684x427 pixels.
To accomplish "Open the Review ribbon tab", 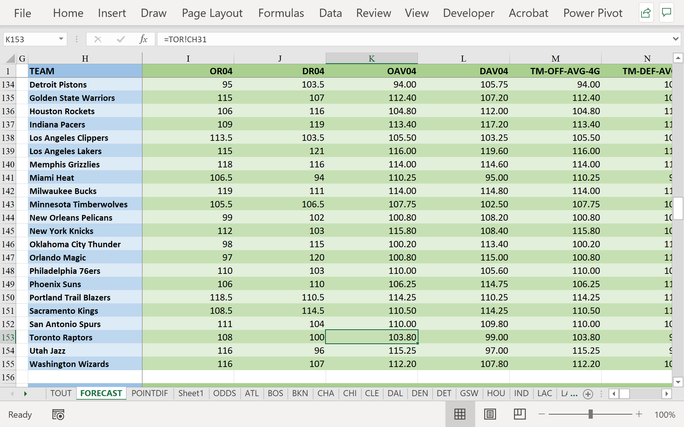I will (373, 13).
